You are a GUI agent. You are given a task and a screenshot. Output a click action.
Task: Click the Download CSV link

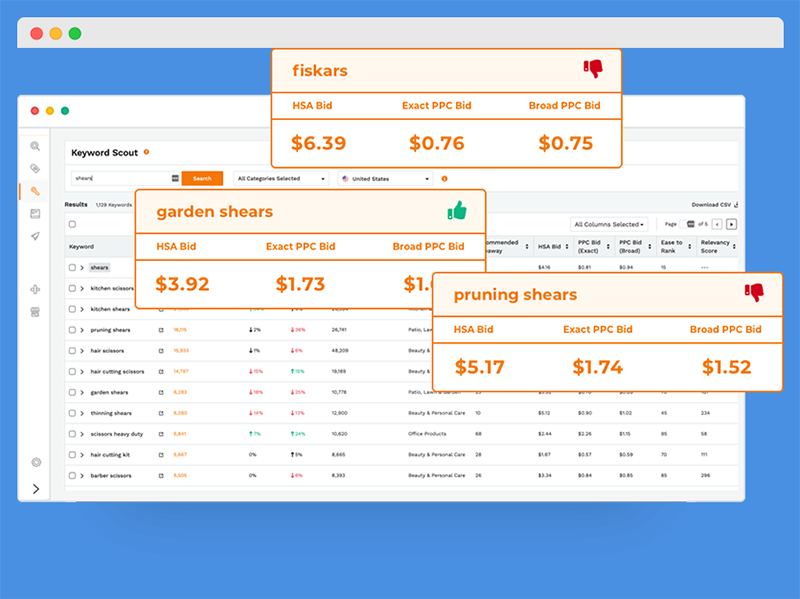[x=715, y=205]
